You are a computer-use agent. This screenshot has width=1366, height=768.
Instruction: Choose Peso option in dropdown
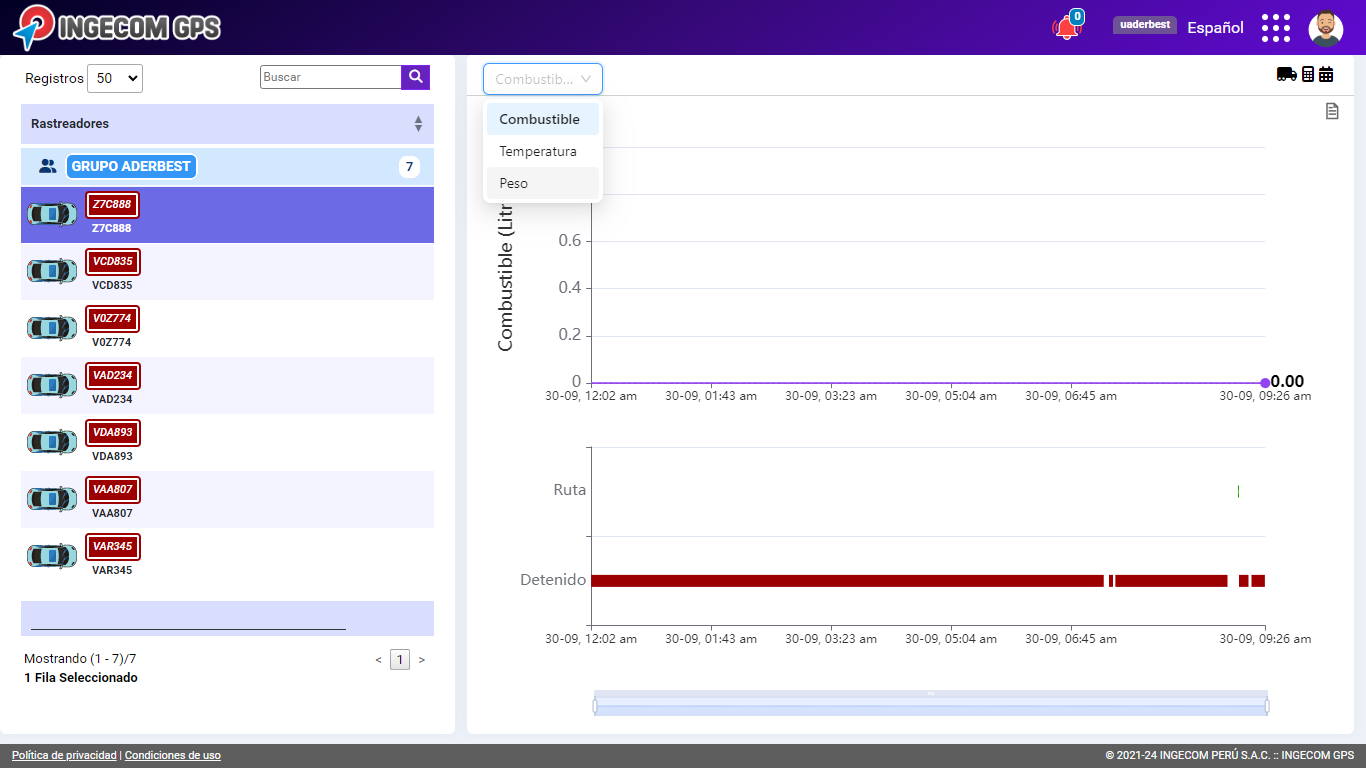tap(514, 183)
